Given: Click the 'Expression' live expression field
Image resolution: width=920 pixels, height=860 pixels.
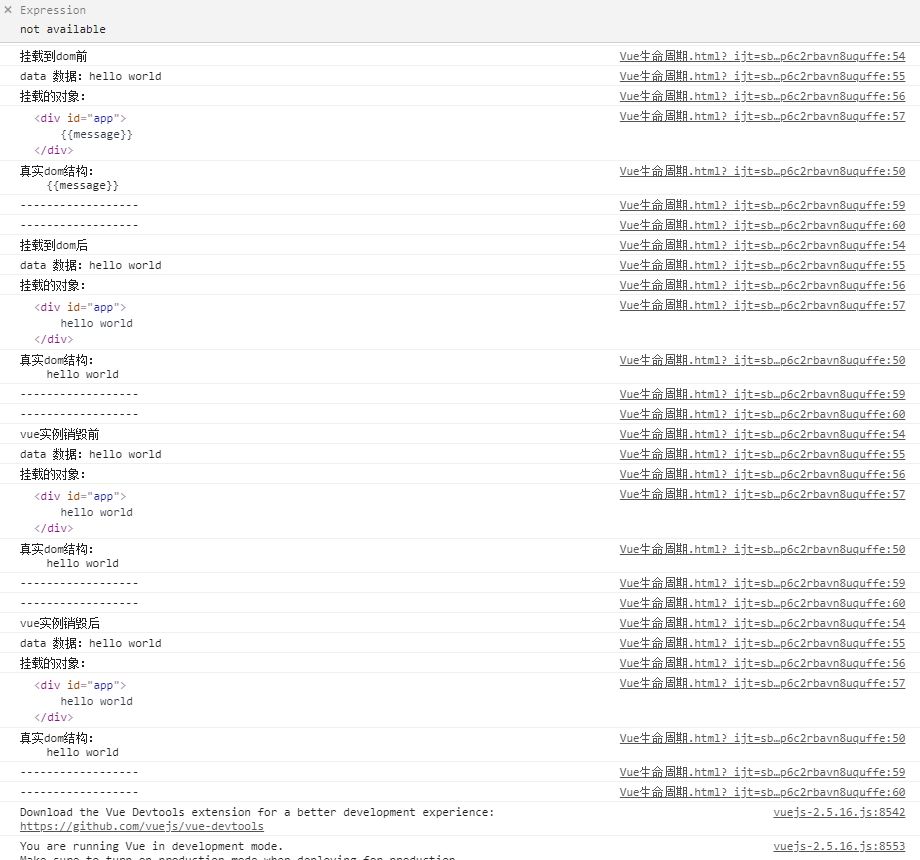Looking at the screenshot, I should (53, 10).
